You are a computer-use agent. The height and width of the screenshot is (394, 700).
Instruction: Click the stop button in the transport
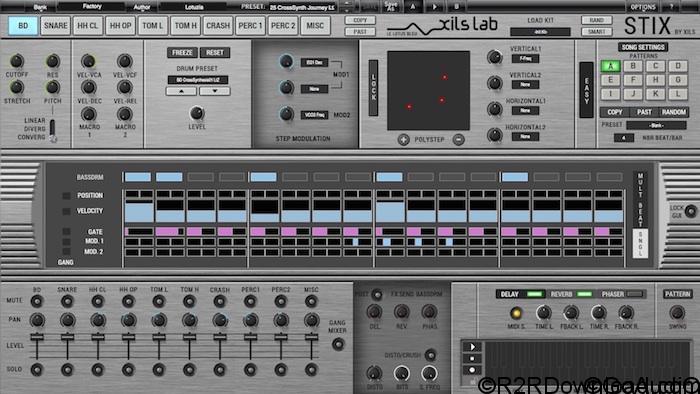[472, 358]
